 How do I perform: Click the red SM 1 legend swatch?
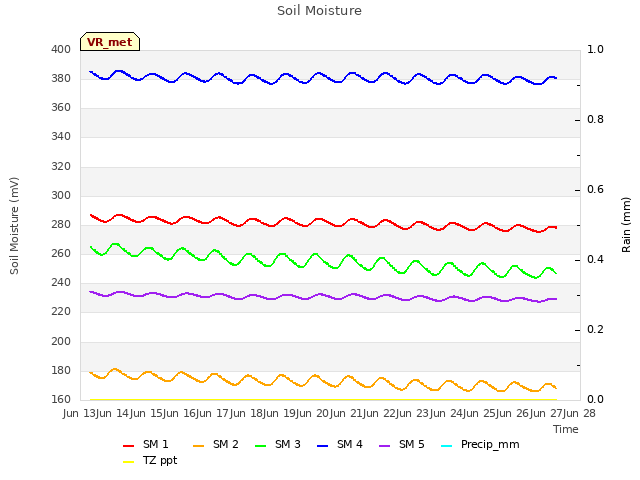coord(129,446)
